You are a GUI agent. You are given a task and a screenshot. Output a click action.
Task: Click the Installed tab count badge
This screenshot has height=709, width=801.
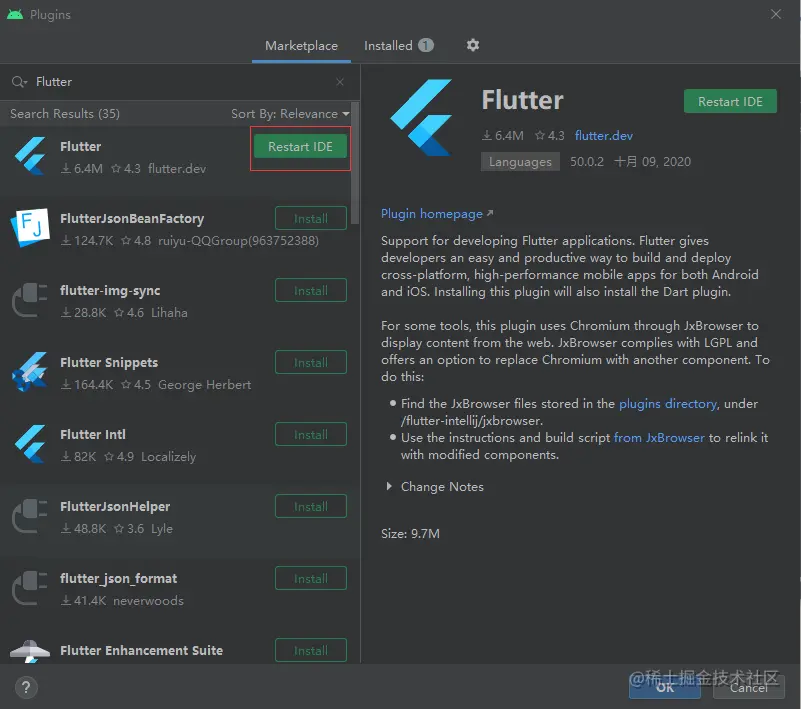click(x=426, y=45)
